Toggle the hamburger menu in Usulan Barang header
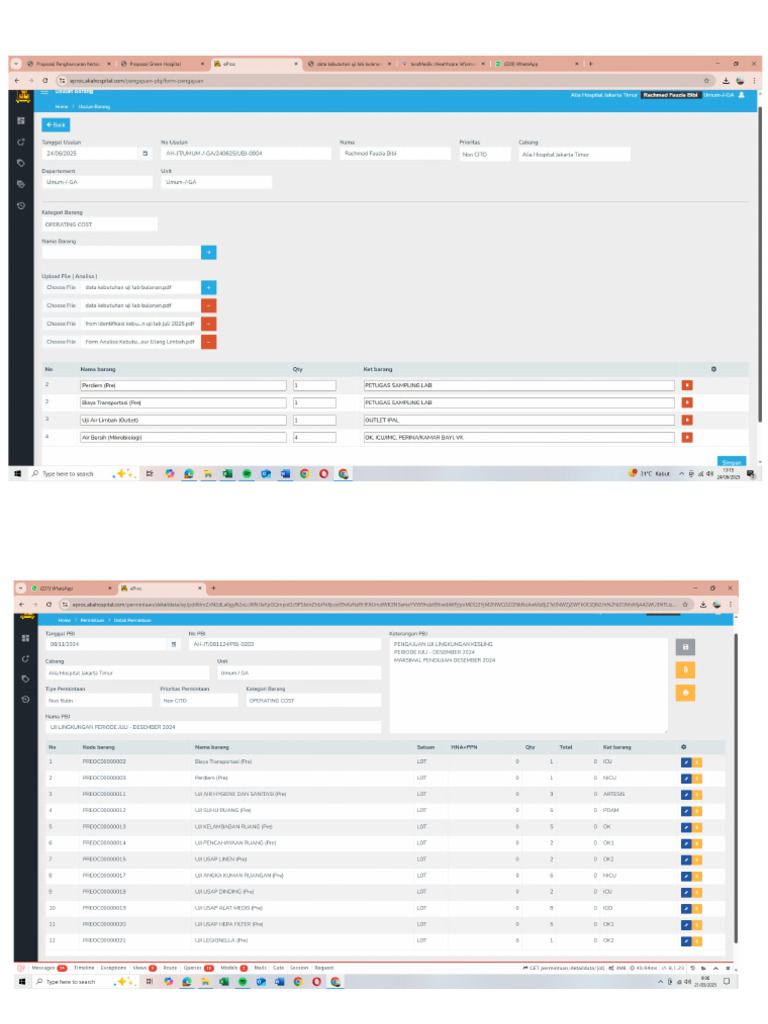Image resolution: width=768 pixels, height=1024 pixels. (44, 92)
